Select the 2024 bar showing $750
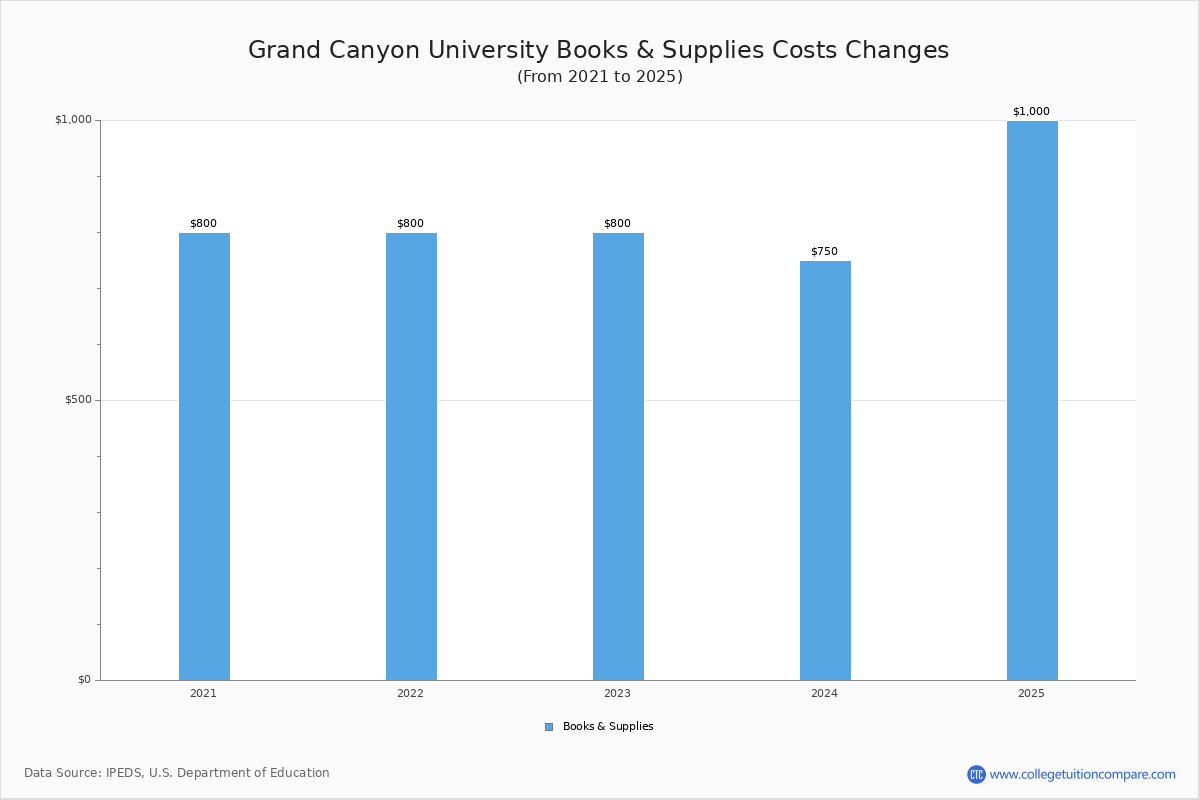 [x=825, y=470]
